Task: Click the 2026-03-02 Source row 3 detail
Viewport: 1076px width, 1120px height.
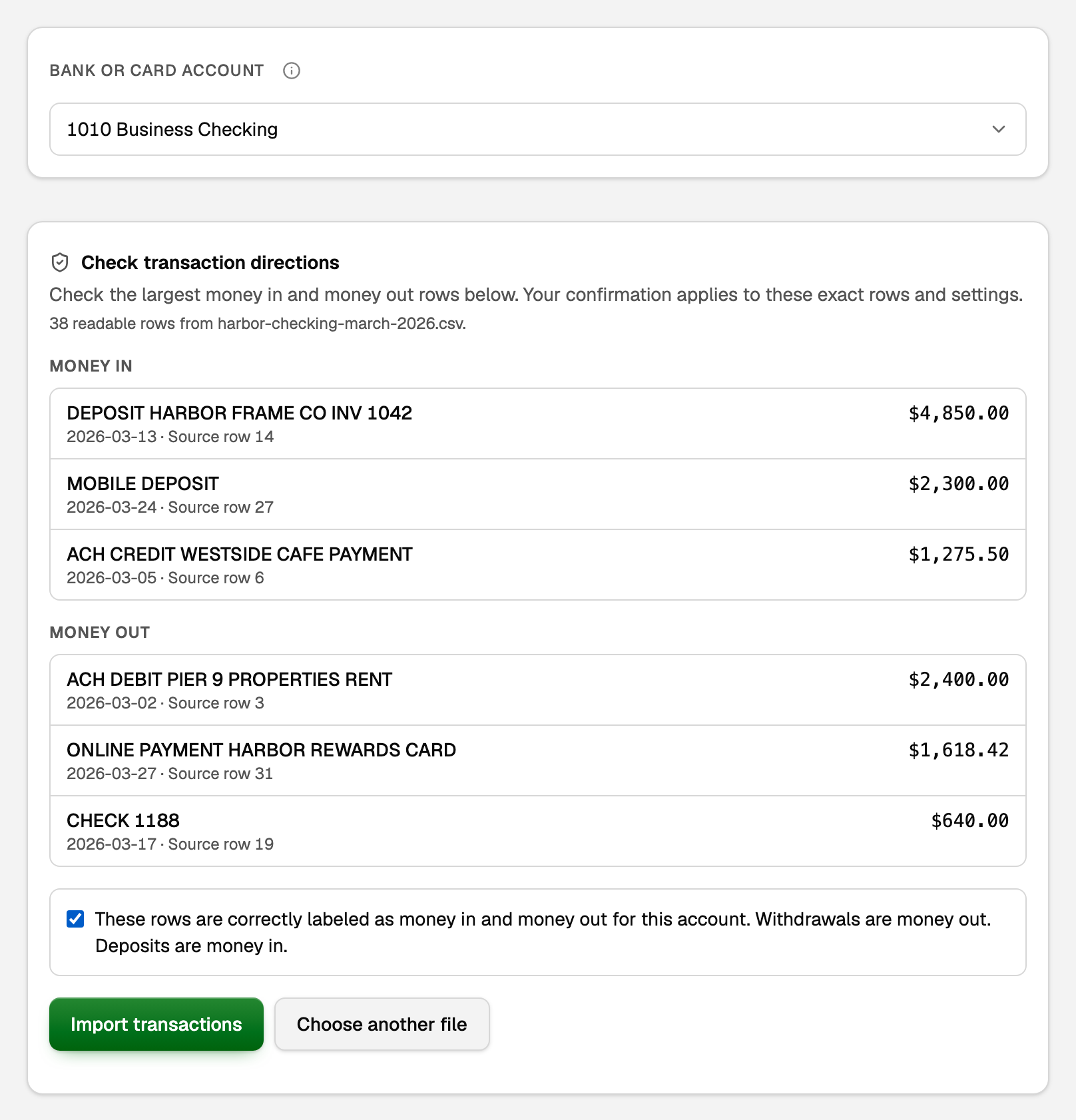Action: 165,703
